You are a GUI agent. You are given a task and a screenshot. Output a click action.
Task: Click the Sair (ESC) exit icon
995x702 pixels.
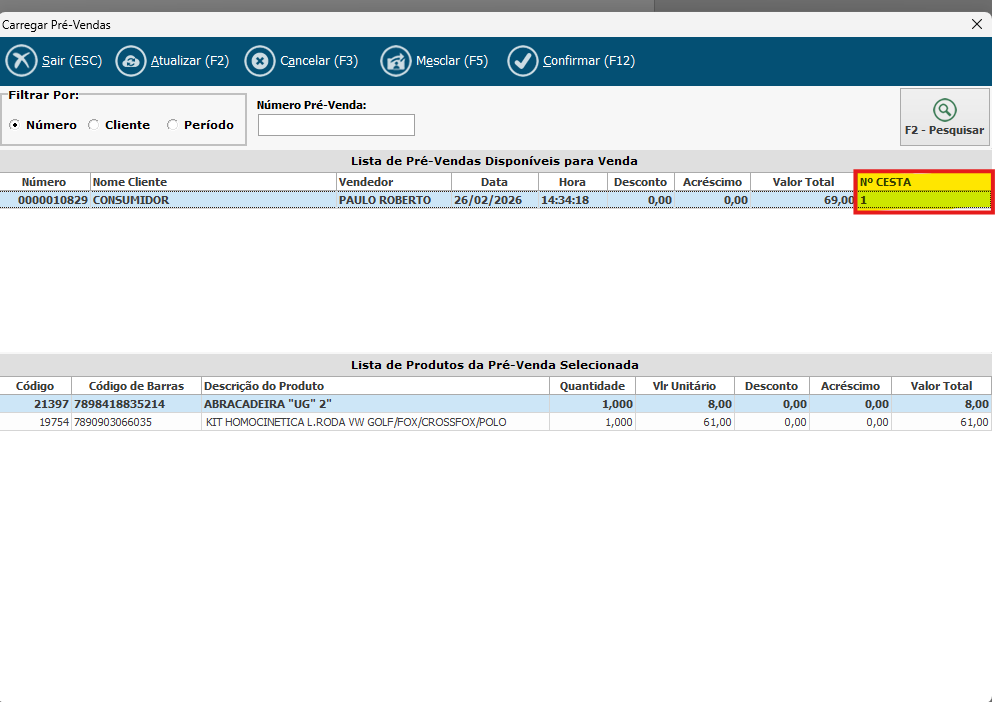click(x=21, y=61)
